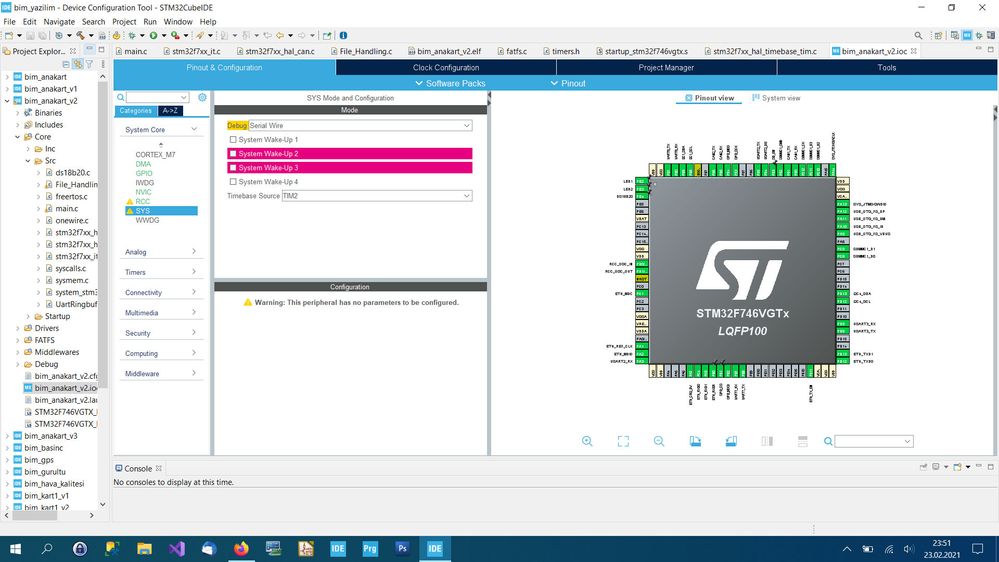Open the Clock Configuration tab

[x=446, y=68]
